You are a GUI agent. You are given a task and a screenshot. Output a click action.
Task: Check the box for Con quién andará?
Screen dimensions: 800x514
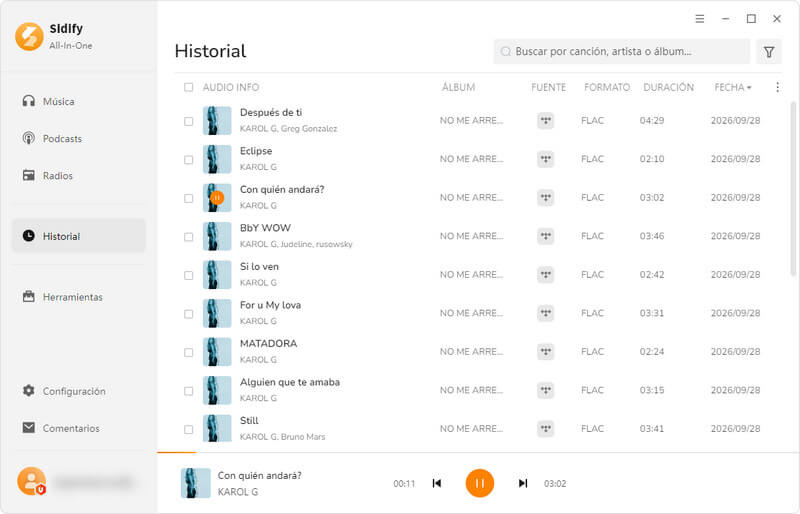point(188,198)
